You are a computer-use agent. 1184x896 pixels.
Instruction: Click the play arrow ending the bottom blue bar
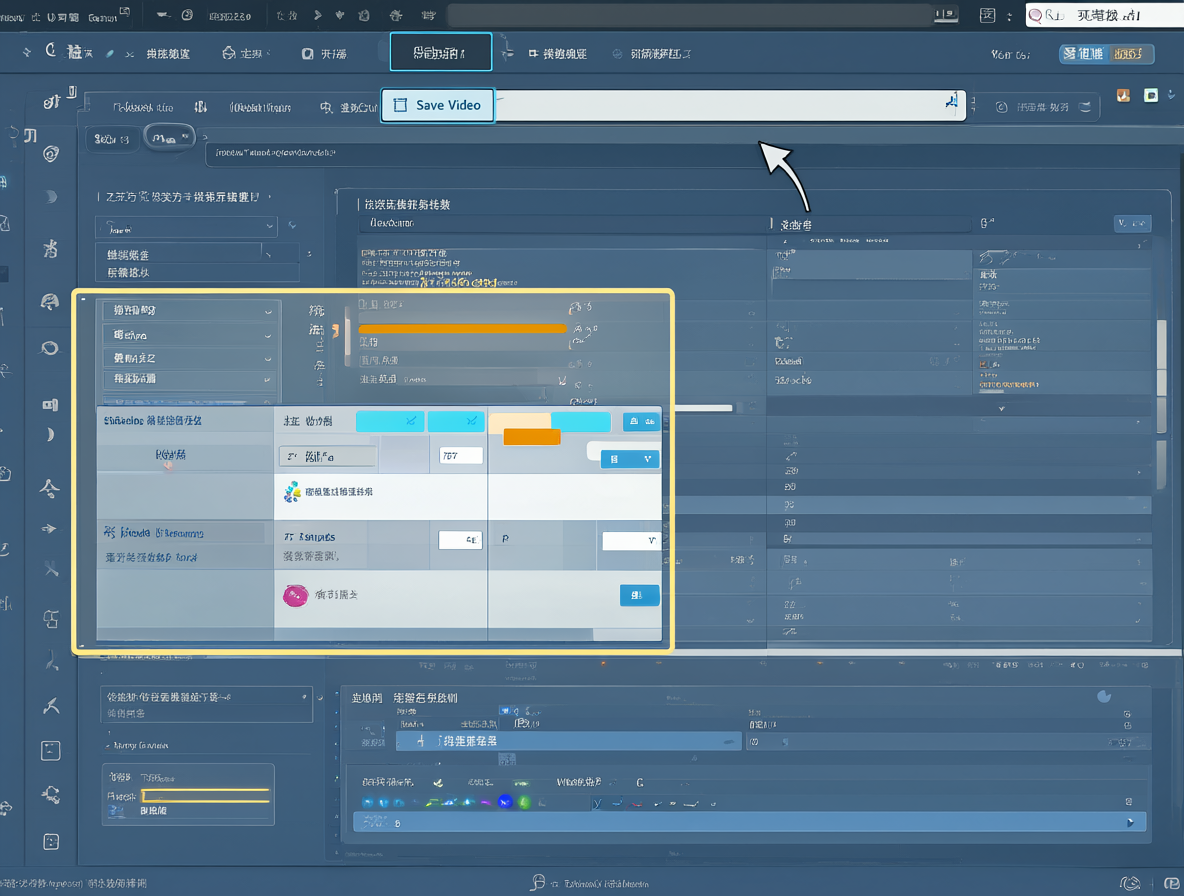pos(1130,823)
